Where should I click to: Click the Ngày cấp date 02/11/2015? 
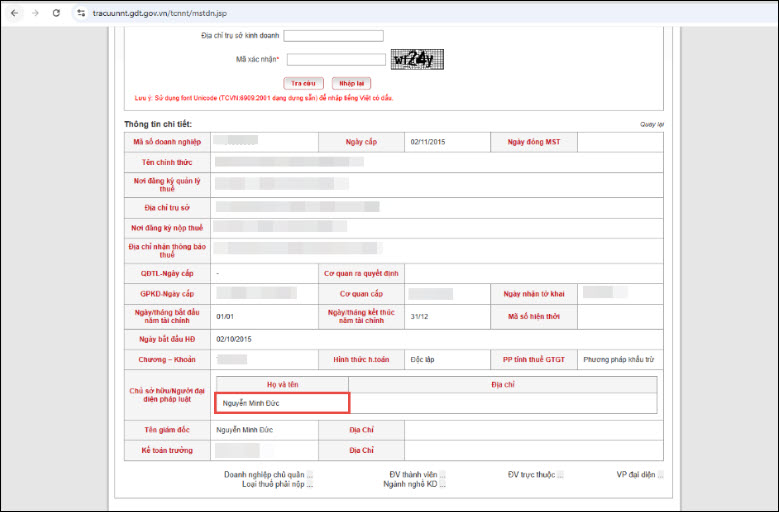coord(431,142)
